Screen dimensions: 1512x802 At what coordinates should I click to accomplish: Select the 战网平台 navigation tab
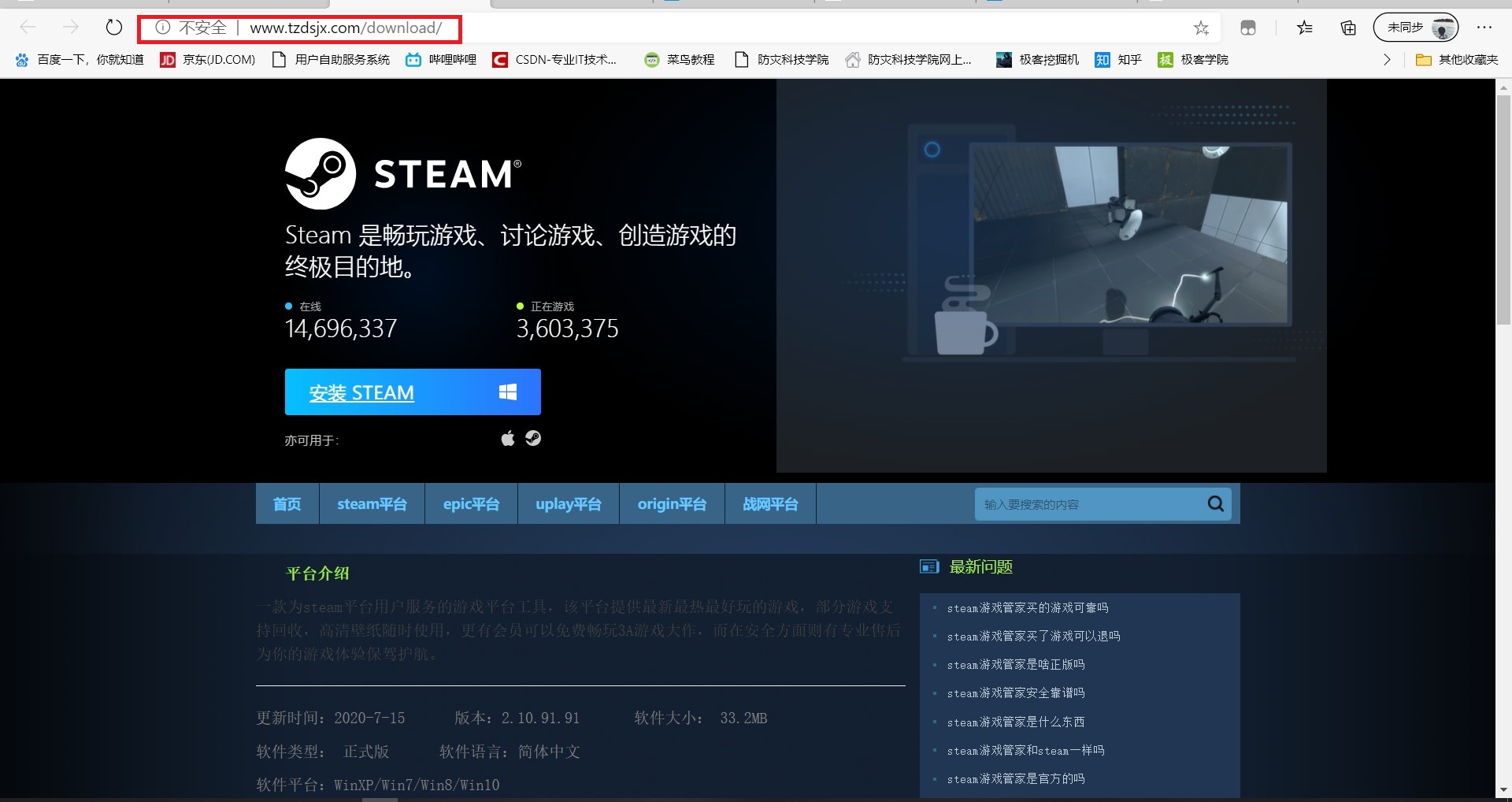click(x=770, y=504)
